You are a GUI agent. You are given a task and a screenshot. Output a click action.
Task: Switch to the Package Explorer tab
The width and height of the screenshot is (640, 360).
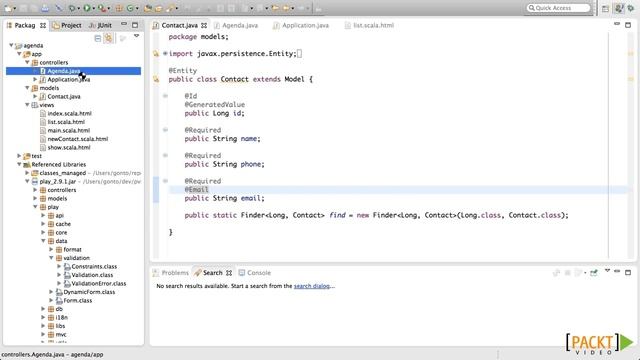coord(24,25)
